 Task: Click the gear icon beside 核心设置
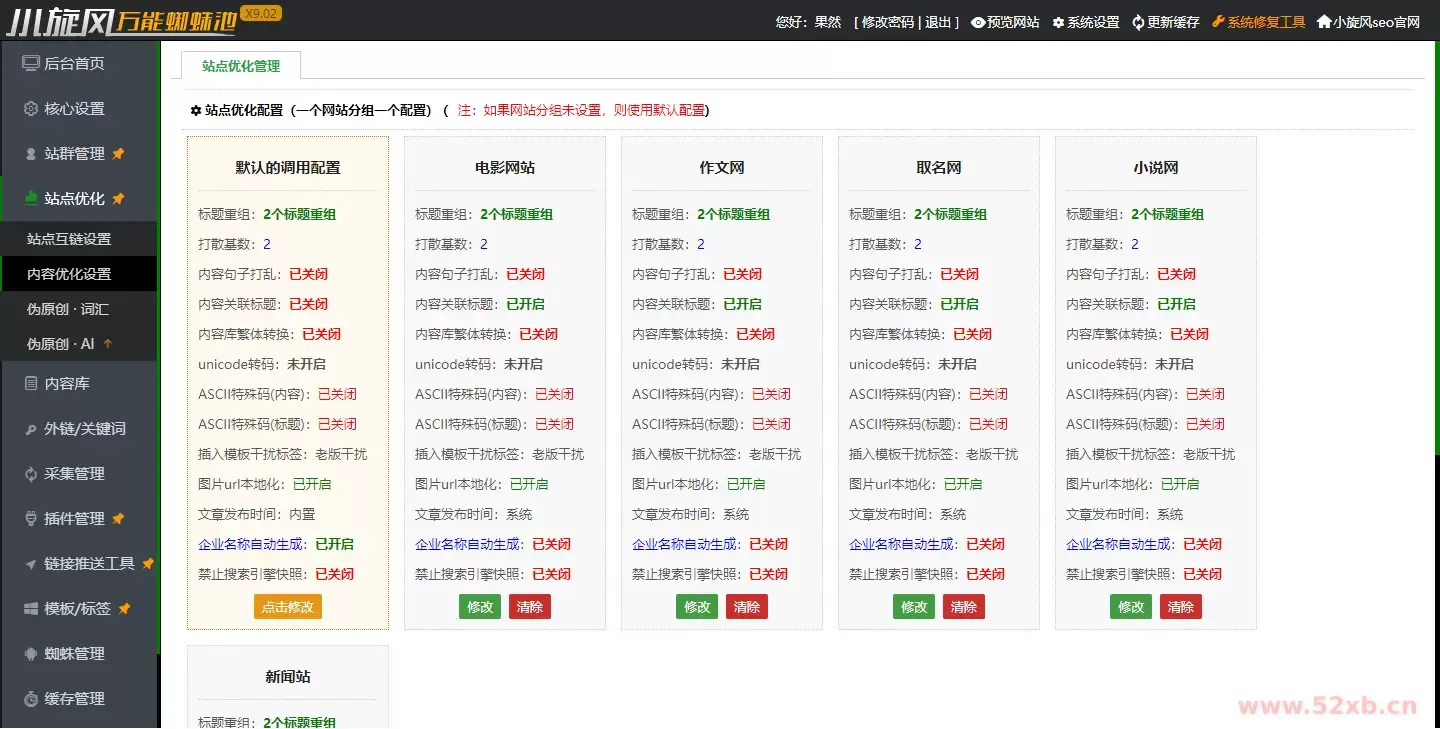tap(31, 109)
